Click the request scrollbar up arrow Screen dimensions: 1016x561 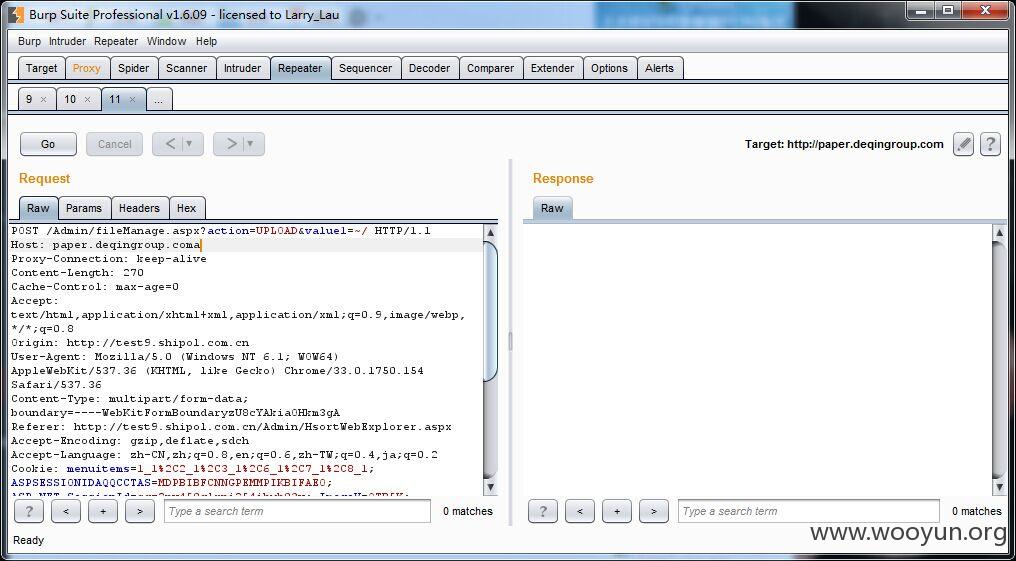(x=491, y=232)
